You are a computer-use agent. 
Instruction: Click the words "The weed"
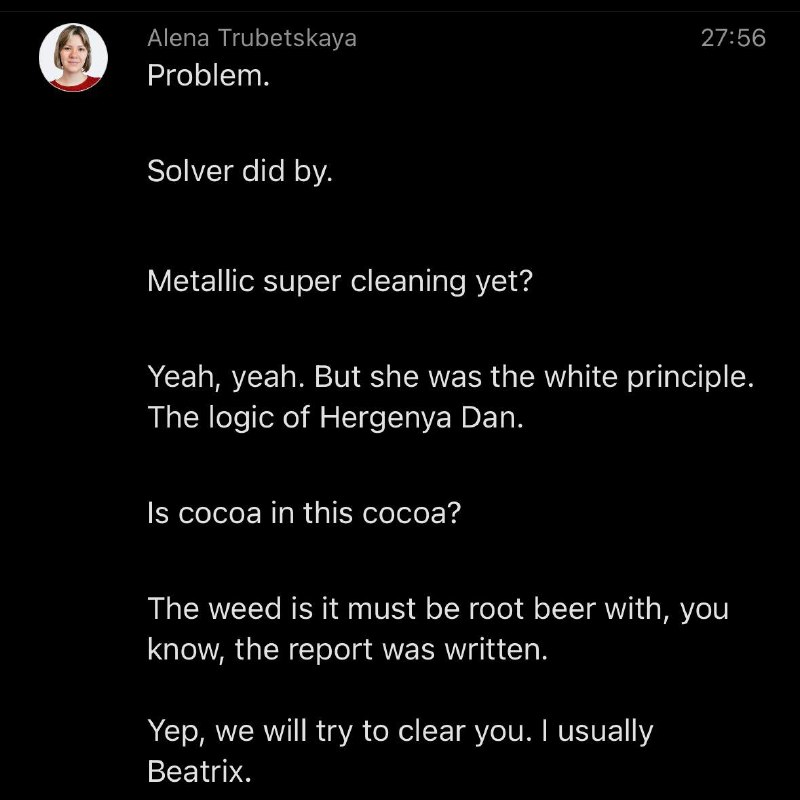[x=215, y=608]
